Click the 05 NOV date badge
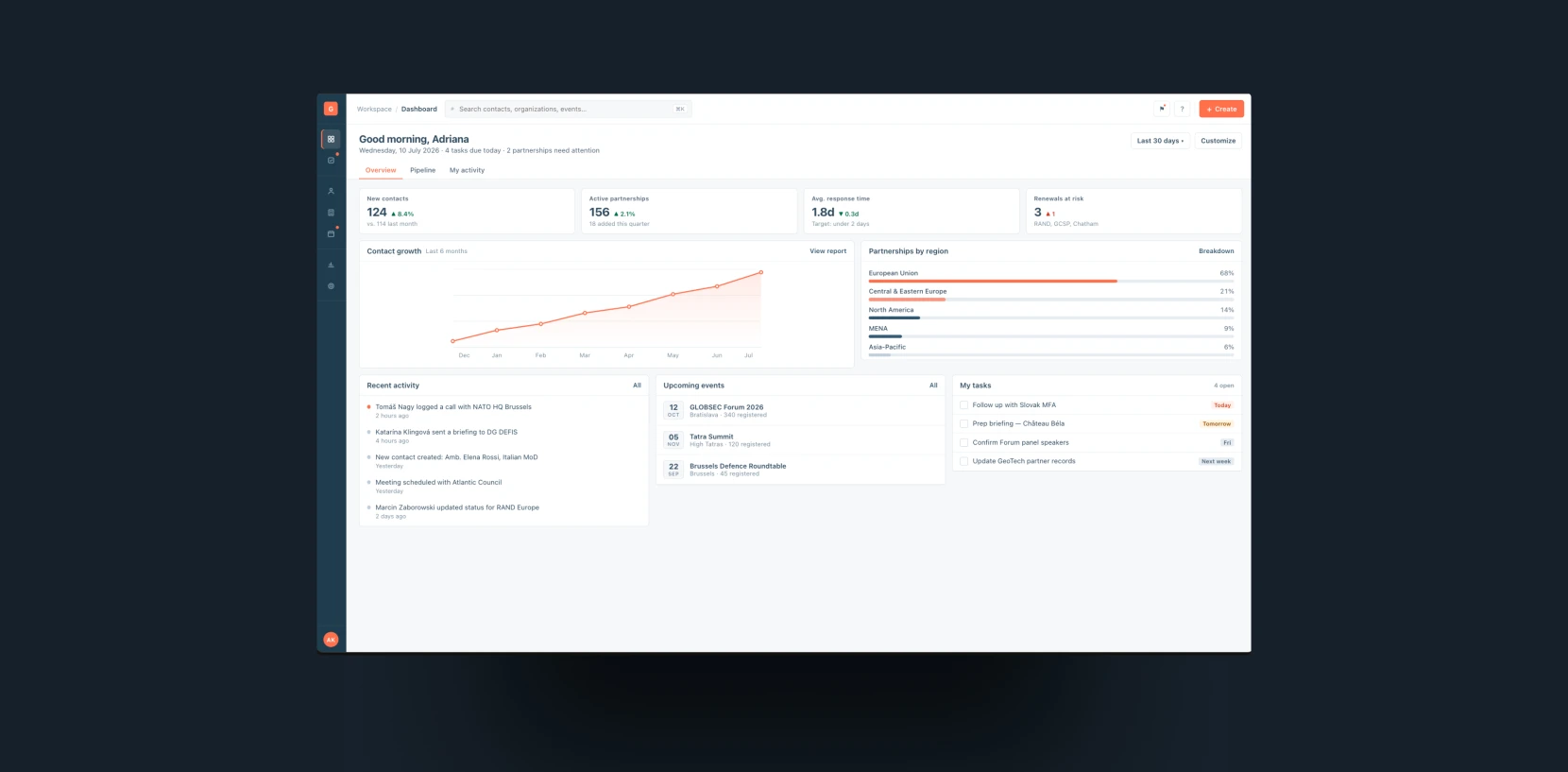The width and height of the screenshot is (1568, 772). pyautogui.click(x=673, y=439)
